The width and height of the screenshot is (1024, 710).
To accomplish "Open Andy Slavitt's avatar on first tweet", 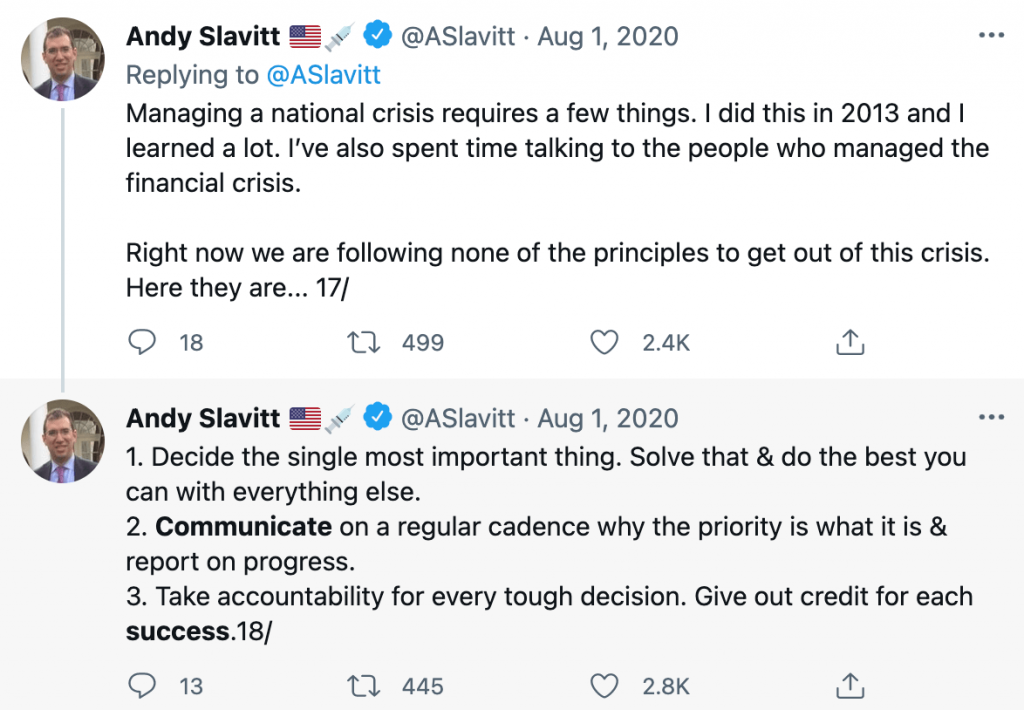I will click(63, 59).
